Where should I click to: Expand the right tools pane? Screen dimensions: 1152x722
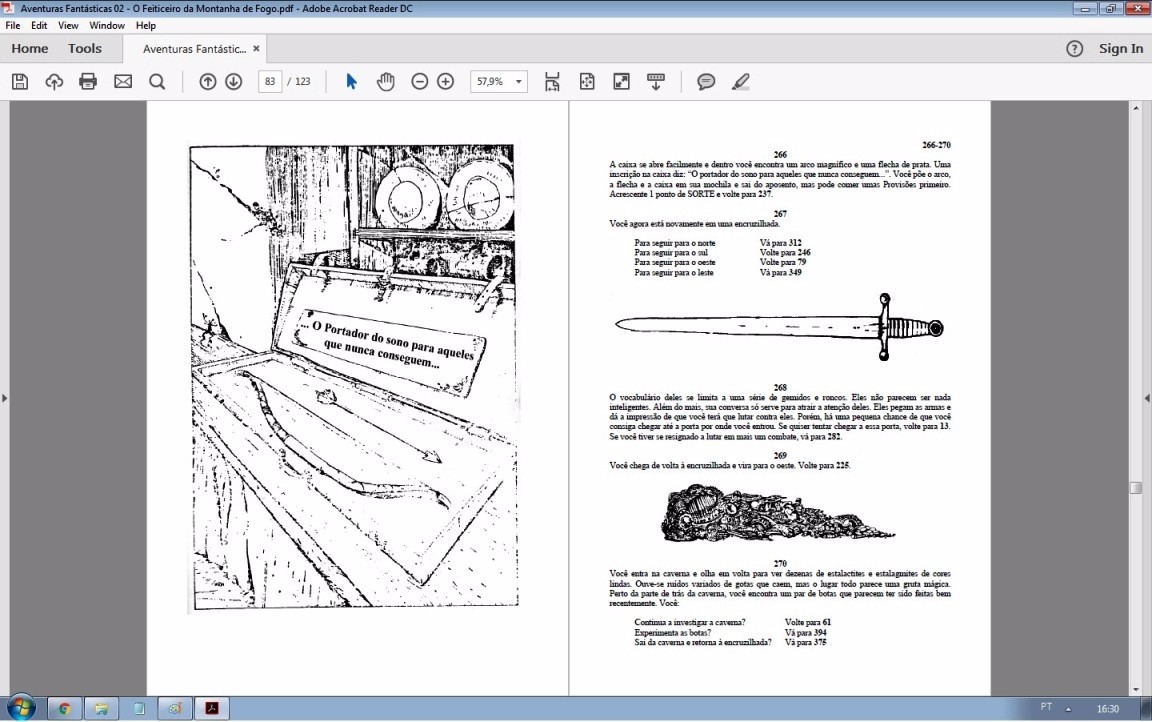click(1147, 398)
